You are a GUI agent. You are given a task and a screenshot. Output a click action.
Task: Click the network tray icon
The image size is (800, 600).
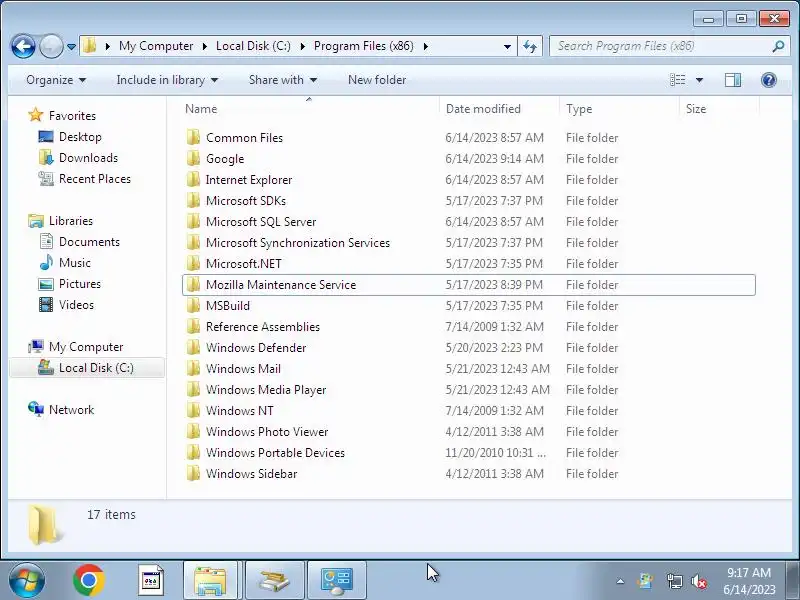(674, 581)
